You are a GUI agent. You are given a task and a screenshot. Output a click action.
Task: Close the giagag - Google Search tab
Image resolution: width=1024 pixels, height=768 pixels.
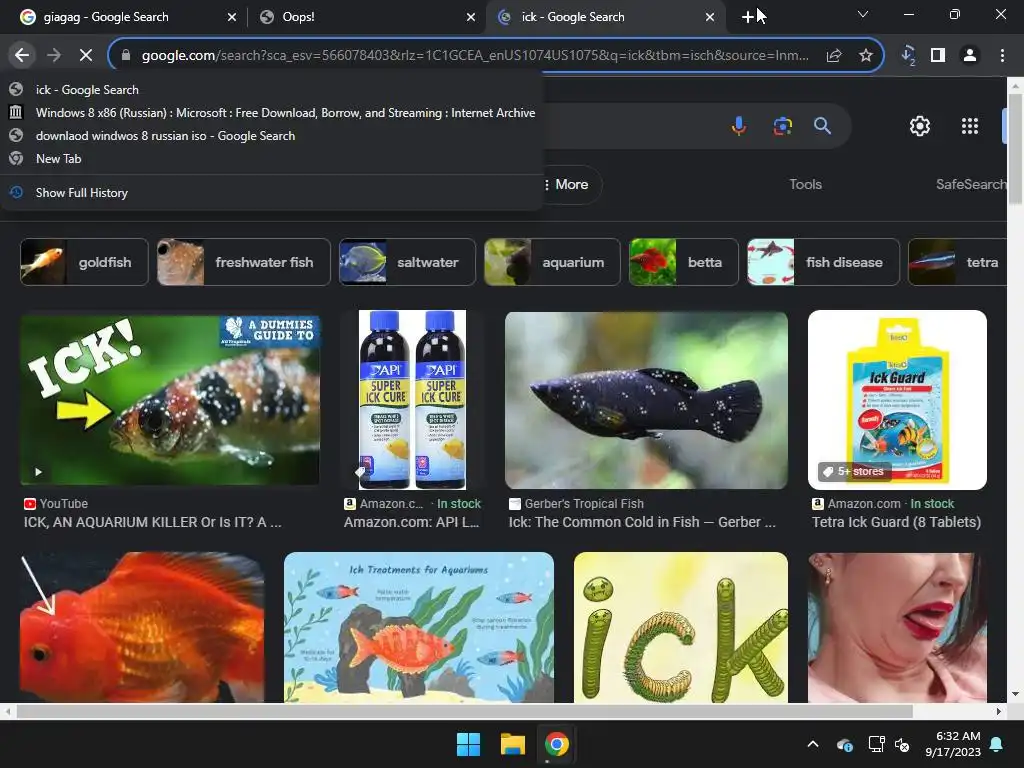[232, 17]
